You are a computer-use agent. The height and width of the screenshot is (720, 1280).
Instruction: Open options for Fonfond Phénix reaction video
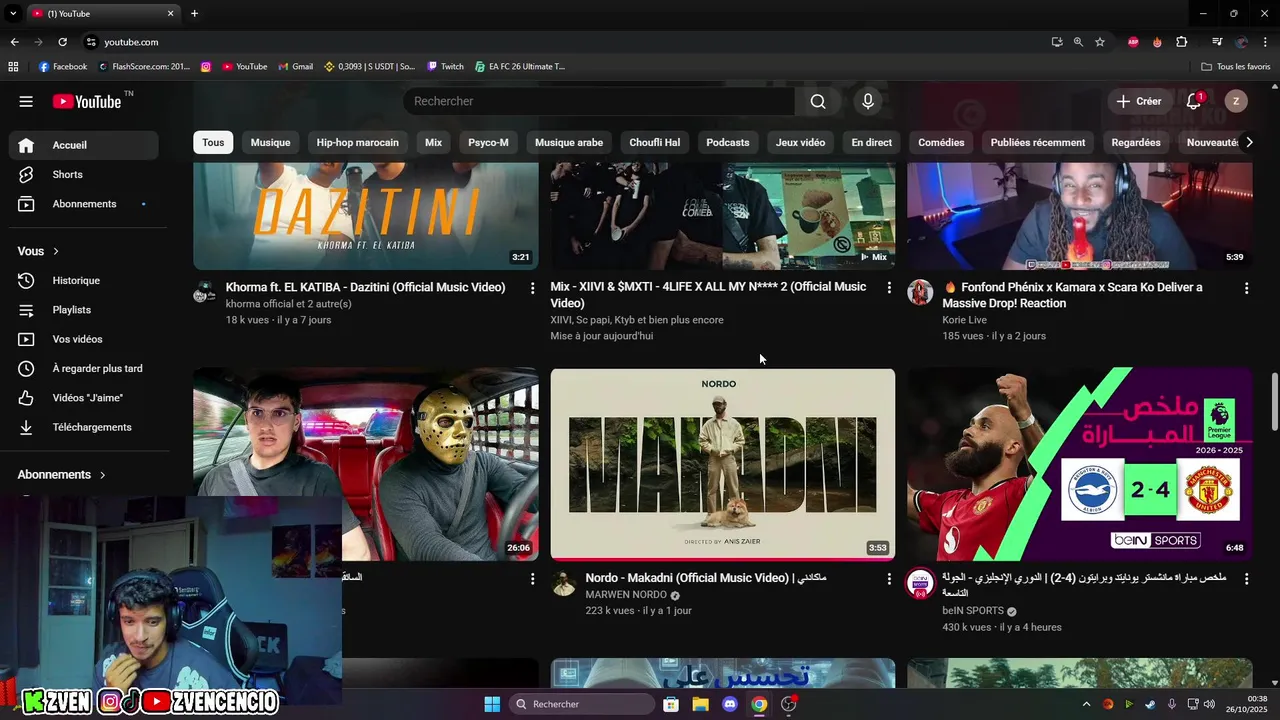(x=1246, y=288)
